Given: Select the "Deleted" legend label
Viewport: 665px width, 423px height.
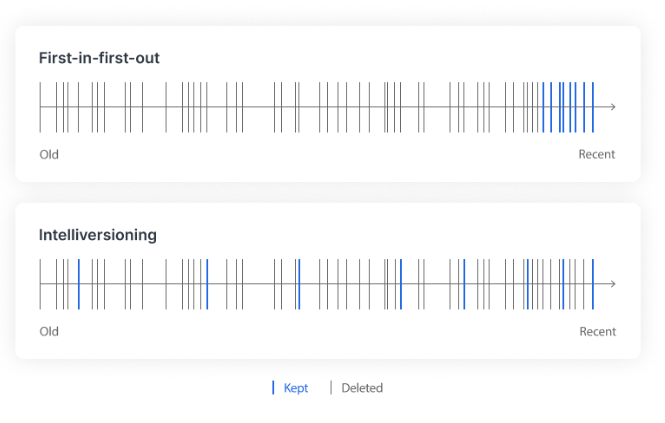Looking at the screenshot, I should 362,388.
